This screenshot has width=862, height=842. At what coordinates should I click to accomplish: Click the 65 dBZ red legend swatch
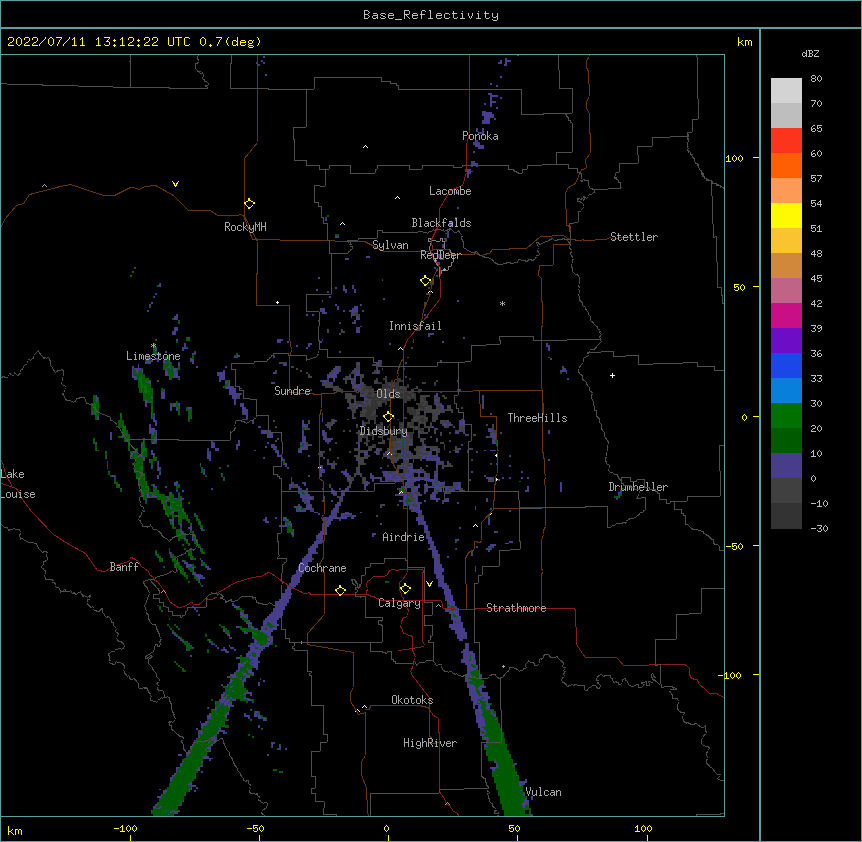tap(786, 141)
